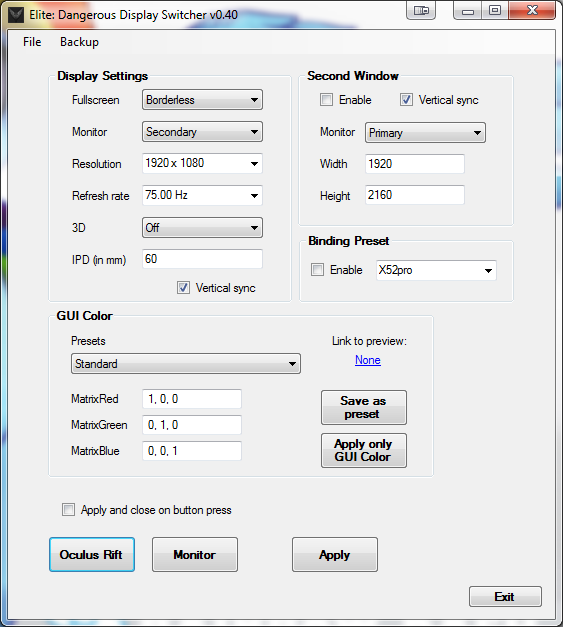Click the app icon in title bar
This screenshot has height=627, width=563.
coord(16,15)
